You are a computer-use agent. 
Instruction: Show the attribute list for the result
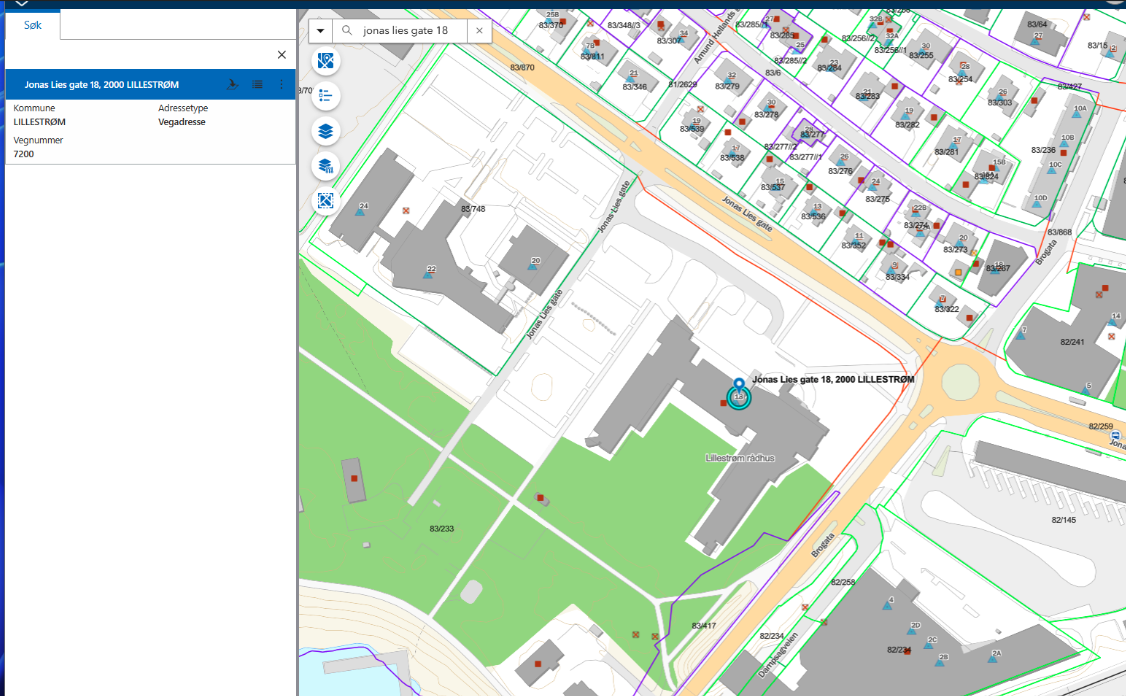click(257, 85)
